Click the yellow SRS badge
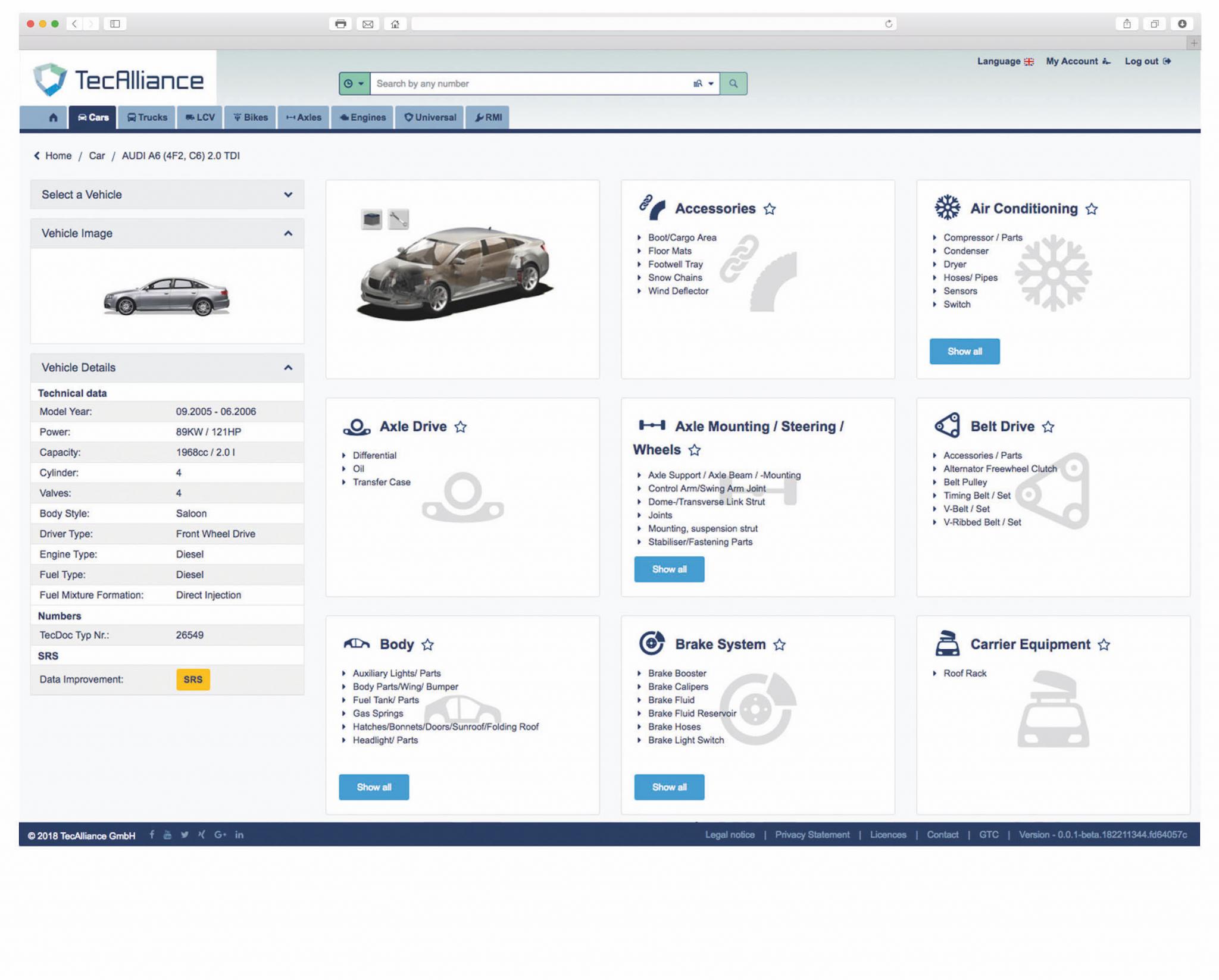 (x=193, y=680)
